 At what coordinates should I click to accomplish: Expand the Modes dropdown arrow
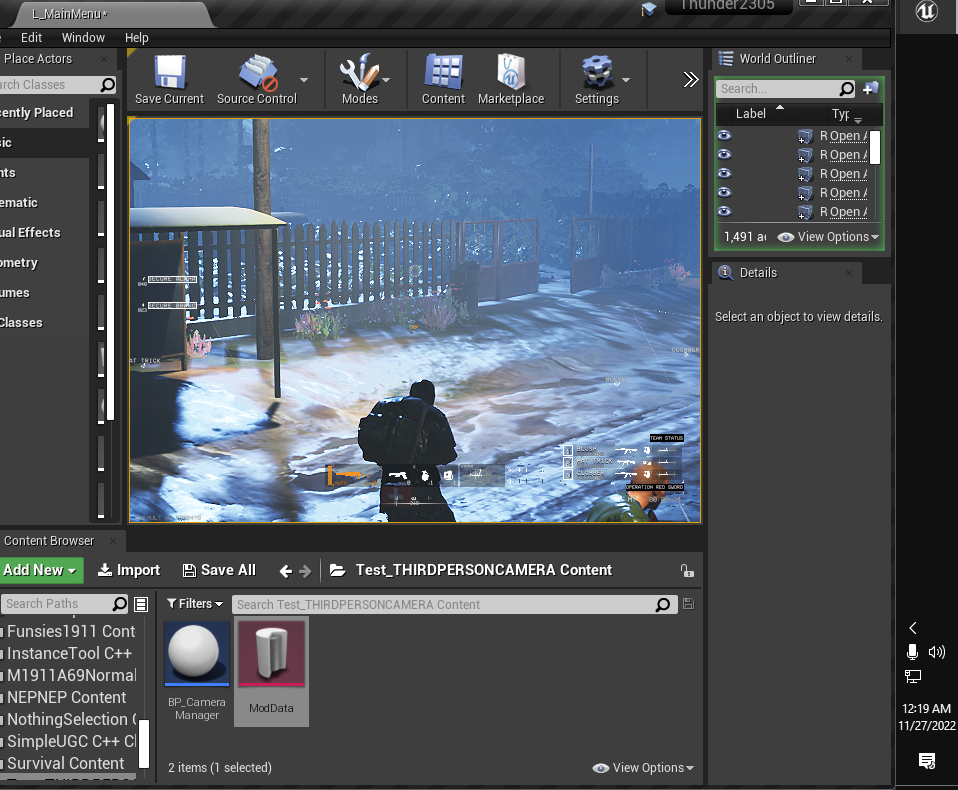386,80
